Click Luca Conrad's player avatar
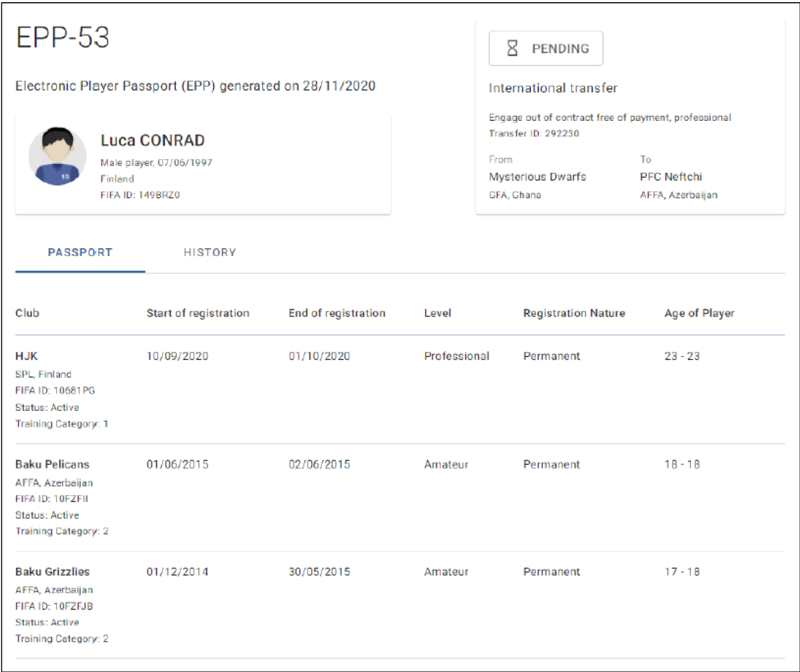This screenshot has width=800, height=672. (57, 156)
